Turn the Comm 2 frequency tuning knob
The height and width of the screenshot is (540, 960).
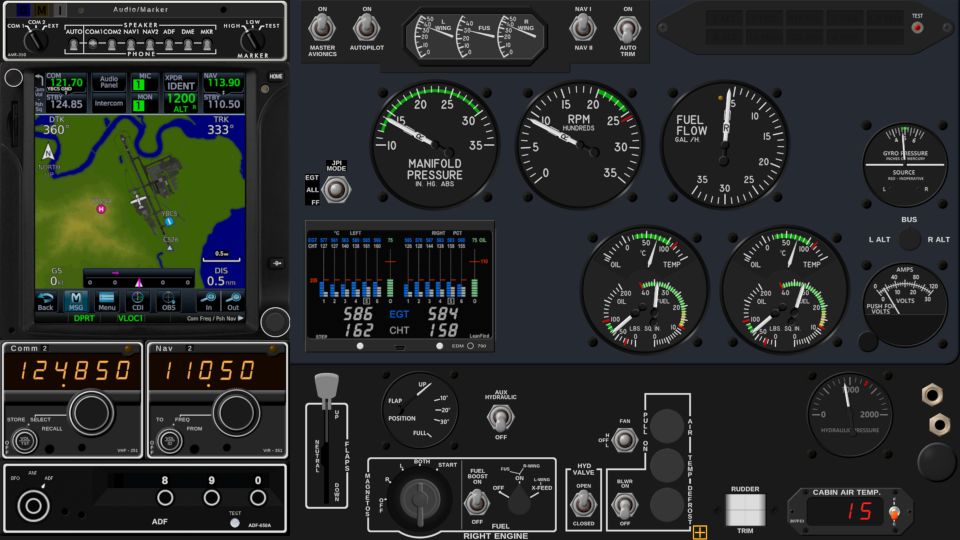91,413
